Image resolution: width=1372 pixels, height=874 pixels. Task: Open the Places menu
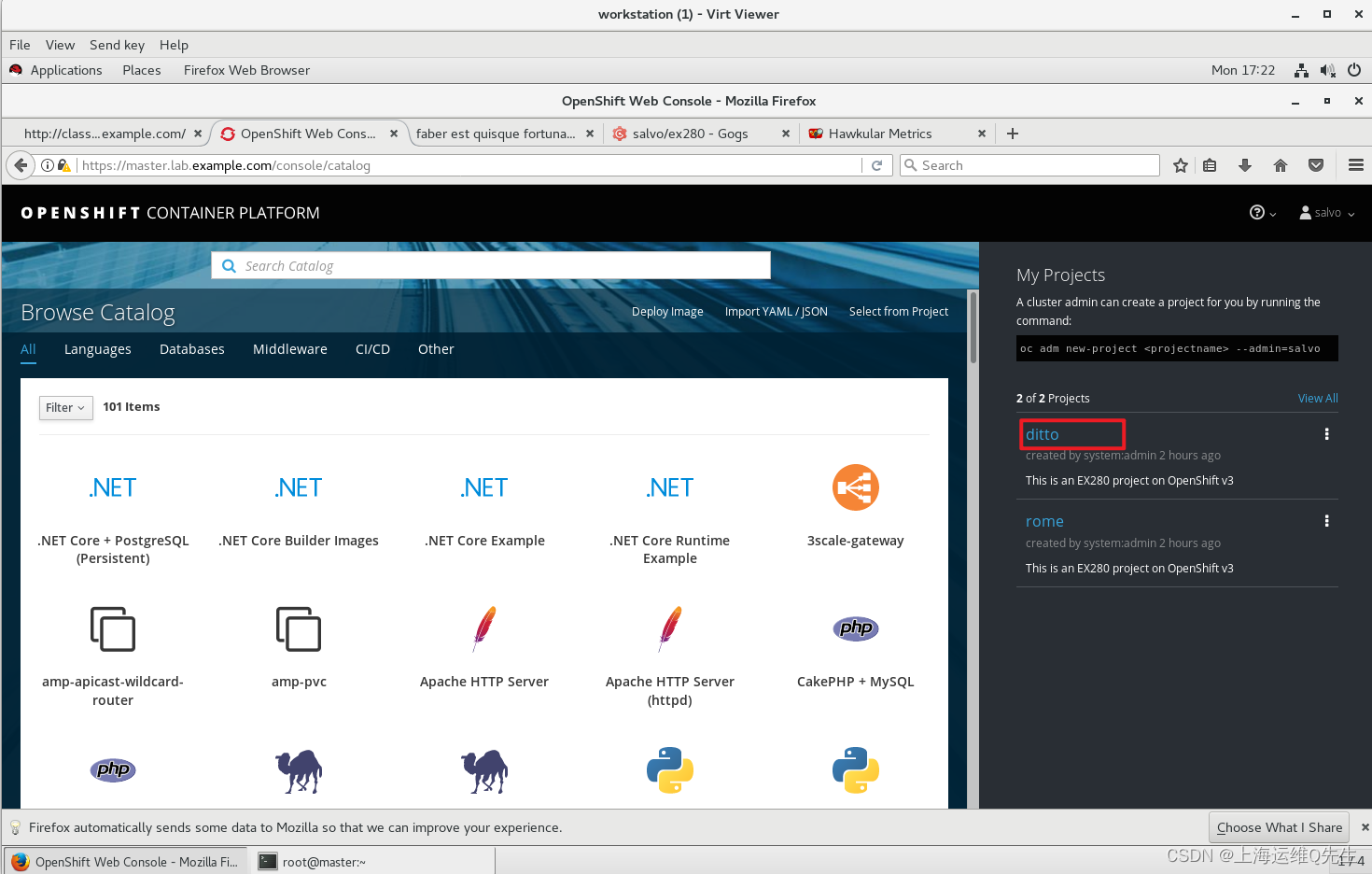tap(142, 70)
